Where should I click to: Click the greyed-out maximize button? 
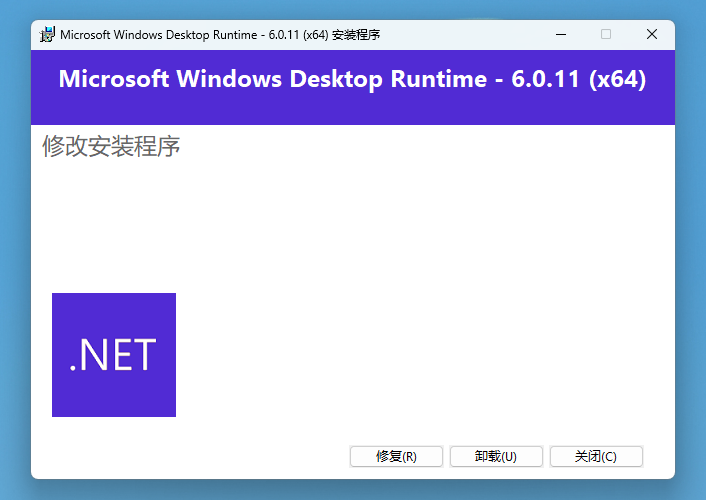point(606,35)
